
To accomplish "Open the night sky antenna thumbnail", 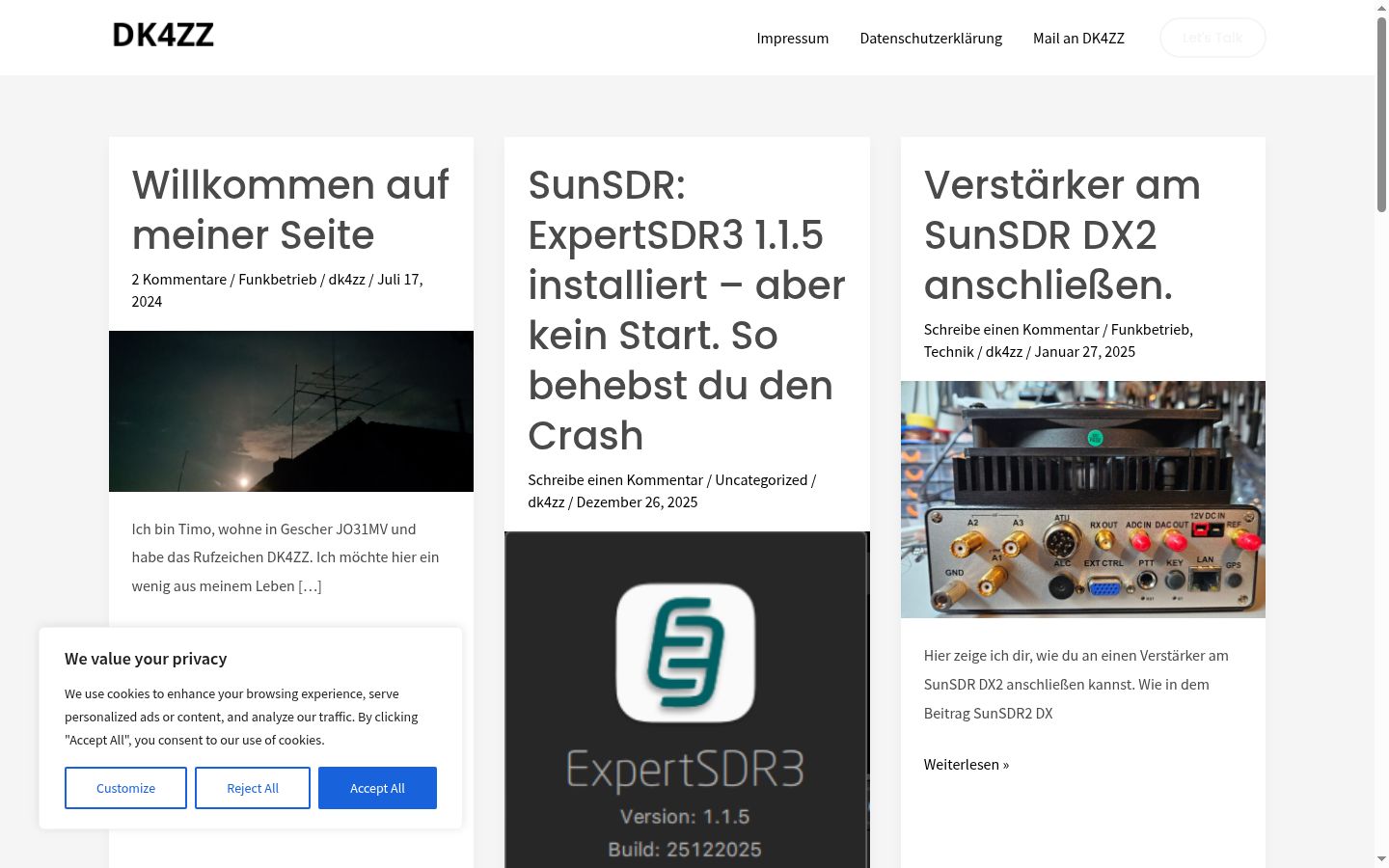I will (291, 411).
